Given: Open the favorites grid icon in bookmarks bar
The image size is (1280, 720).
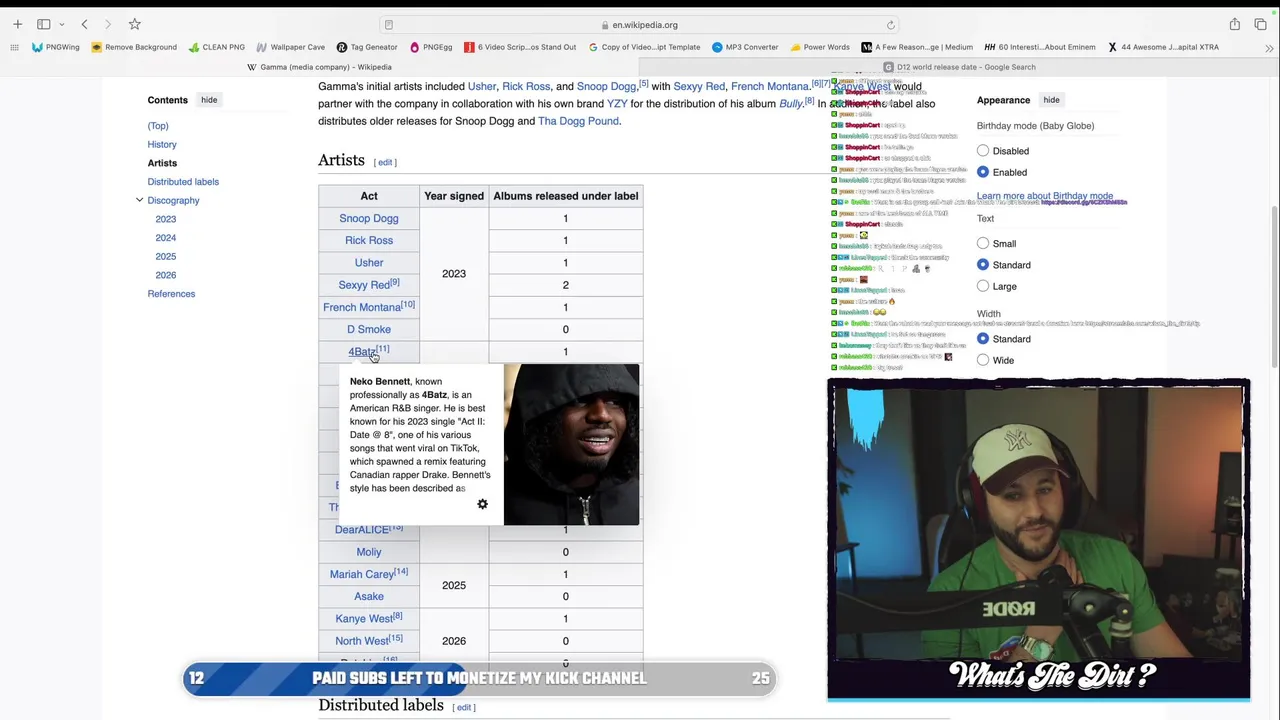Looking at the screenshot, I should pos(16,47).
